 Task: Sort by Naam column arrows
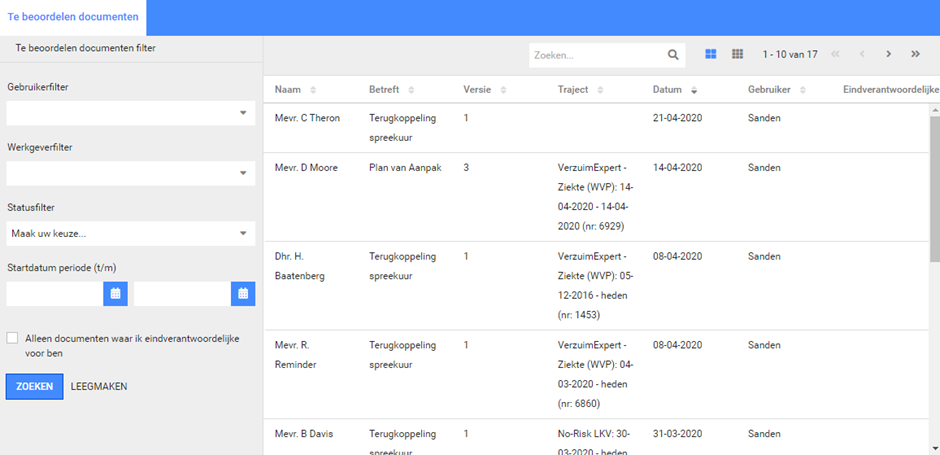313,90
